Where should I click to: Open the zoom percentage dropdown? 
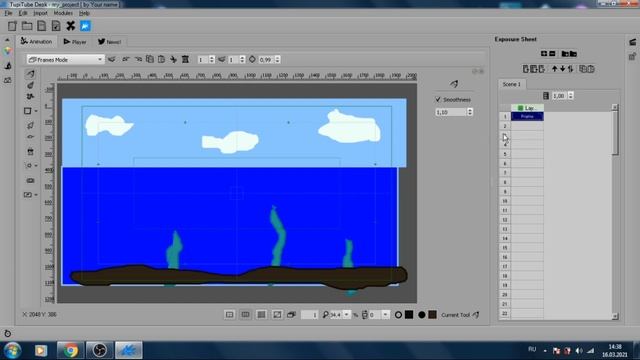point(347,315)
